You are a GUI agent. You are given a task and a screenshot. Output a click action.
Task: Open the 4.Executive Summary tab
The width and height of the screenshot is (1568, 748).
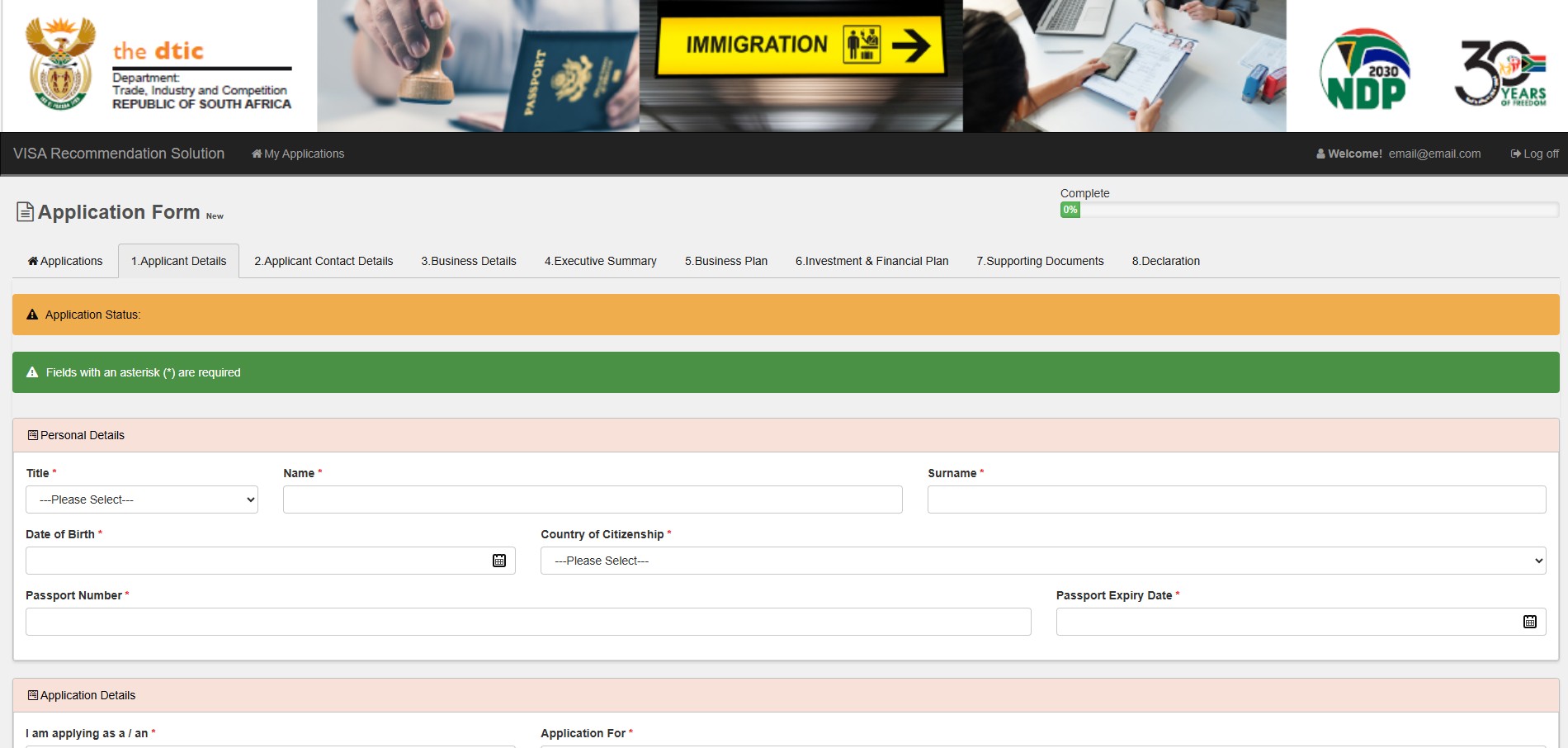pyautogui.click(x=601, y=261)
